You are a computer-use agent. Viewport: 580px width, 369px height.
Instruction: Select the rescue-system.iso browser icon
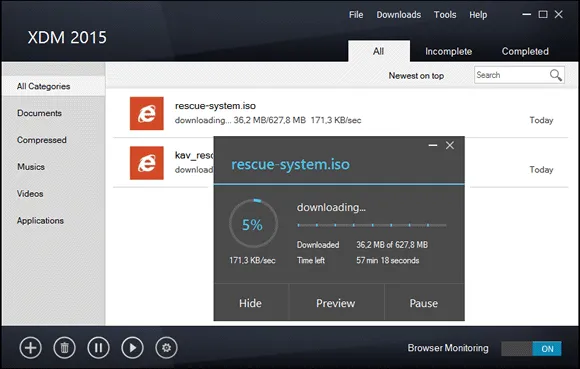147,114
